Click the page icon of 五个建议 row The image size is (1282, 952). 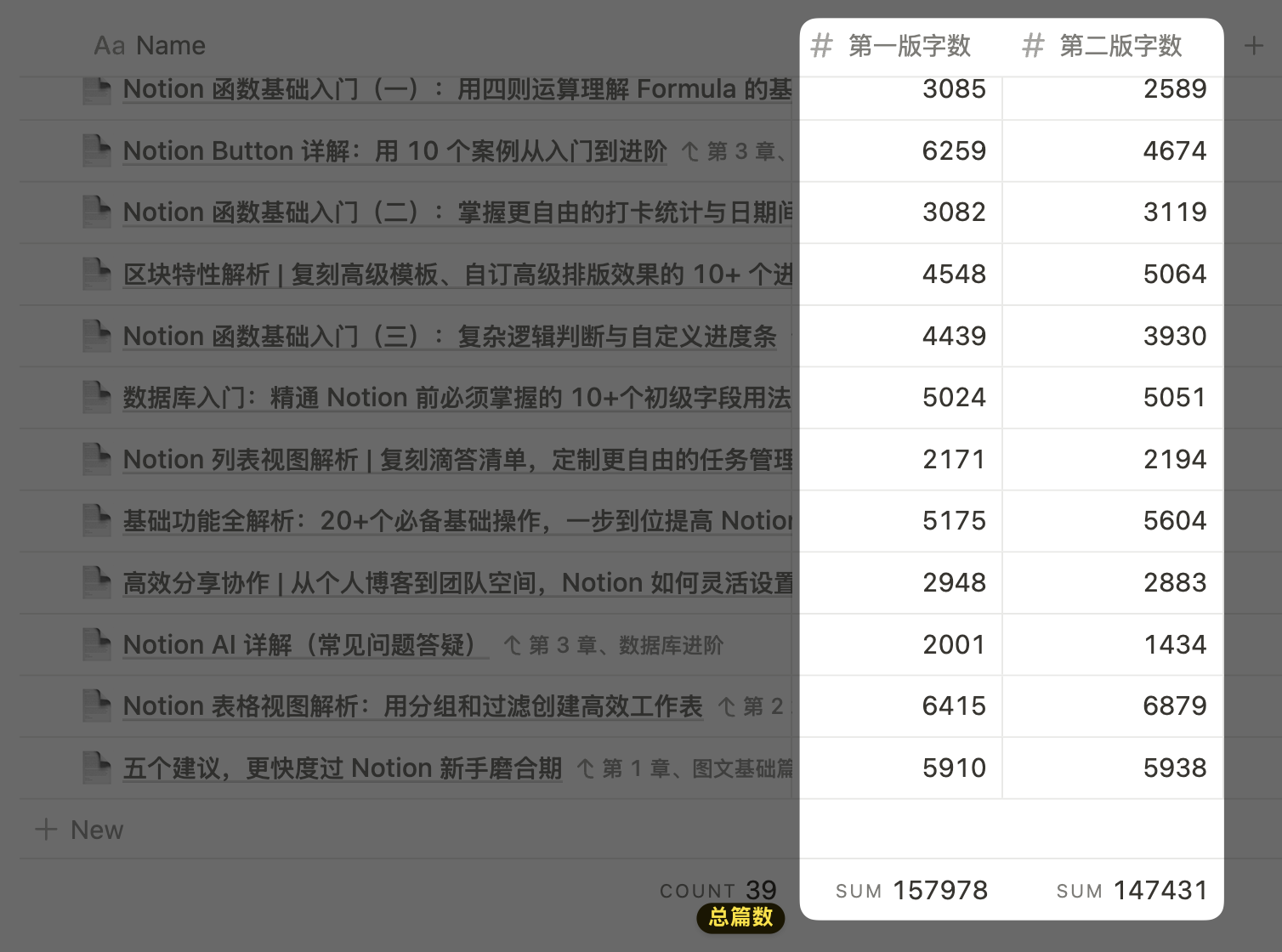(97, 768)
